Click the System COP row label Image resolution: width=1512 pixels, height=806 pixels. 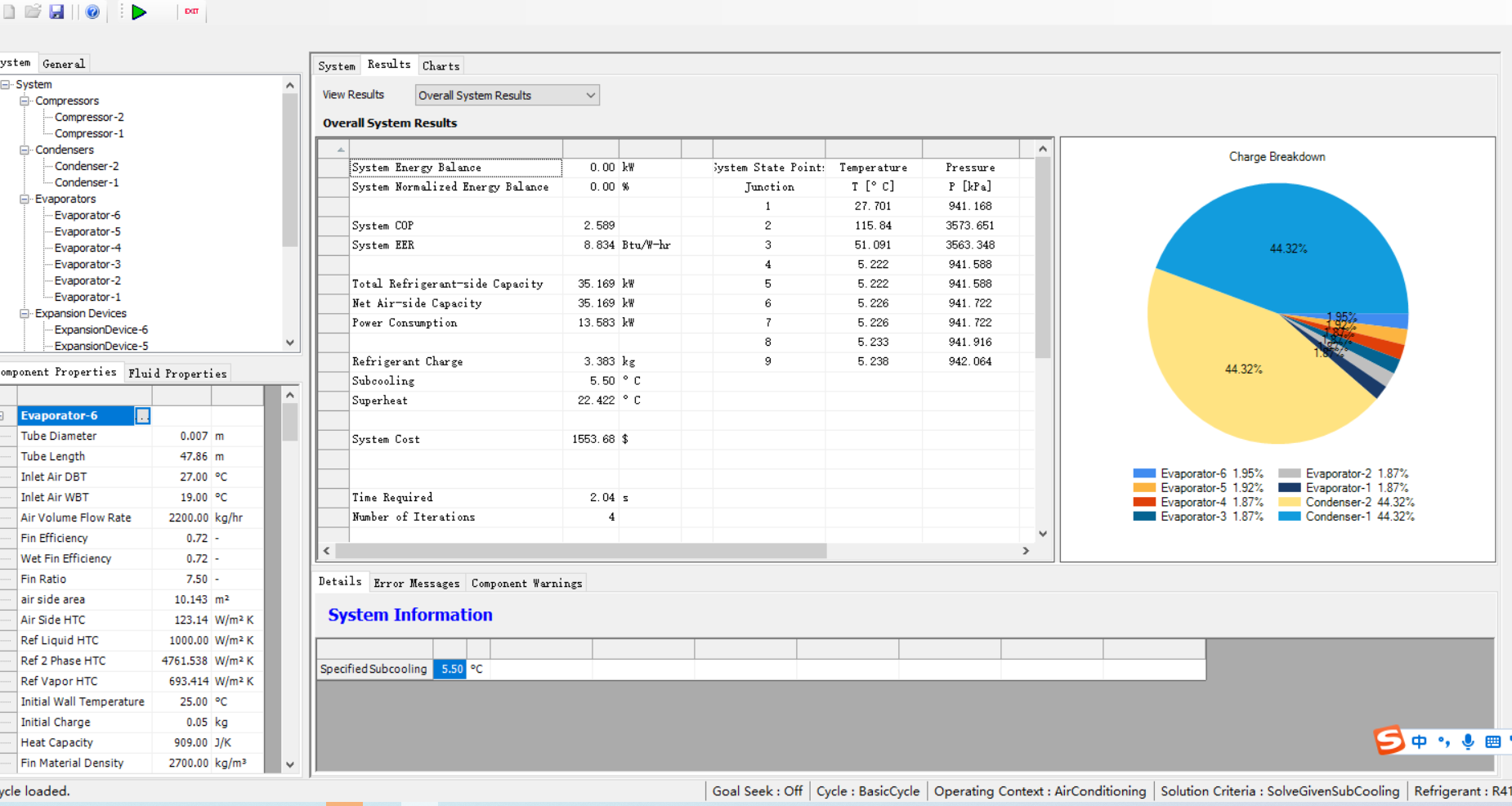click(x=382, y=226)
